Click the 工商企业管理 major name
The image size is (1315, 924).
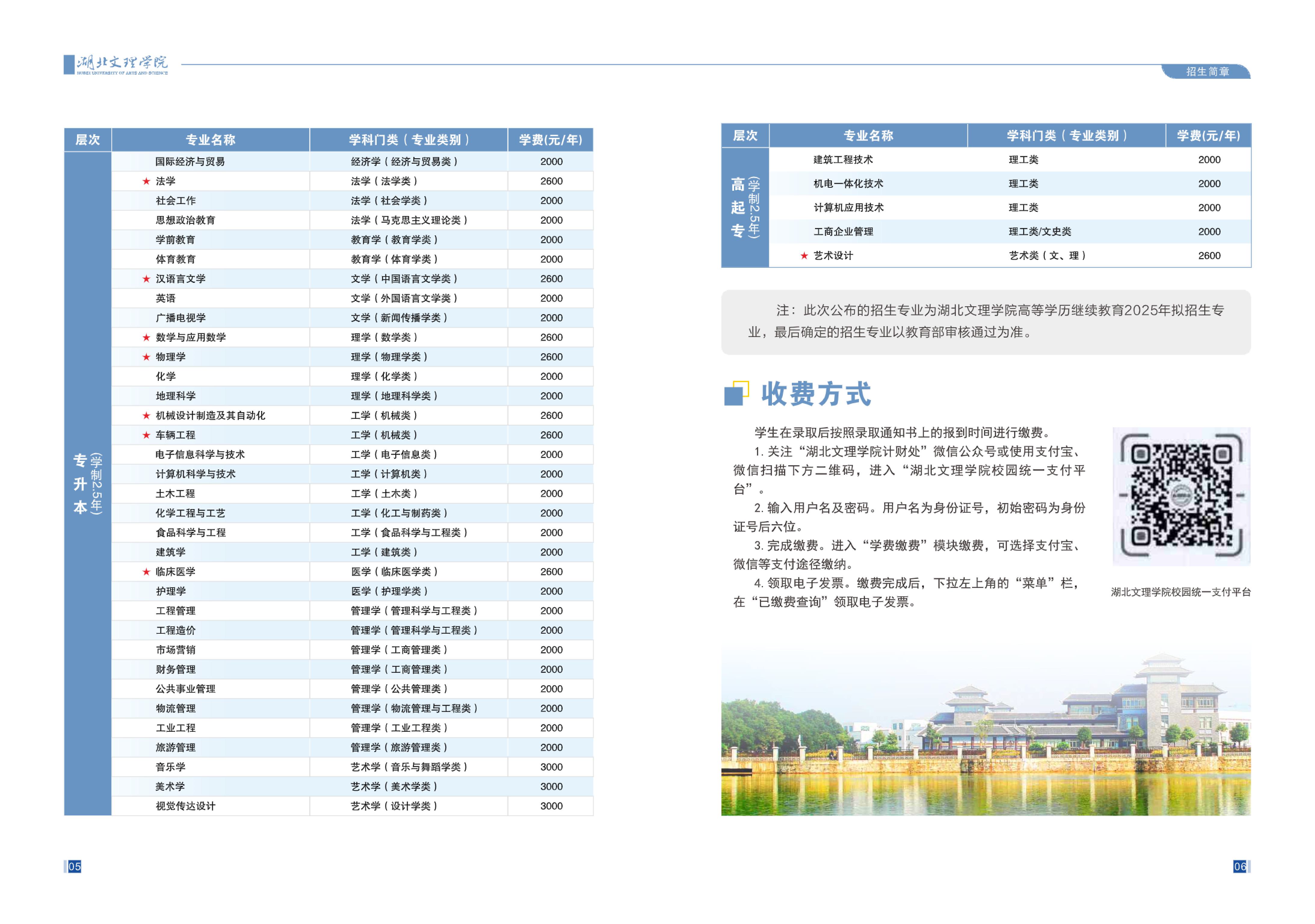(x=844, y=231)
